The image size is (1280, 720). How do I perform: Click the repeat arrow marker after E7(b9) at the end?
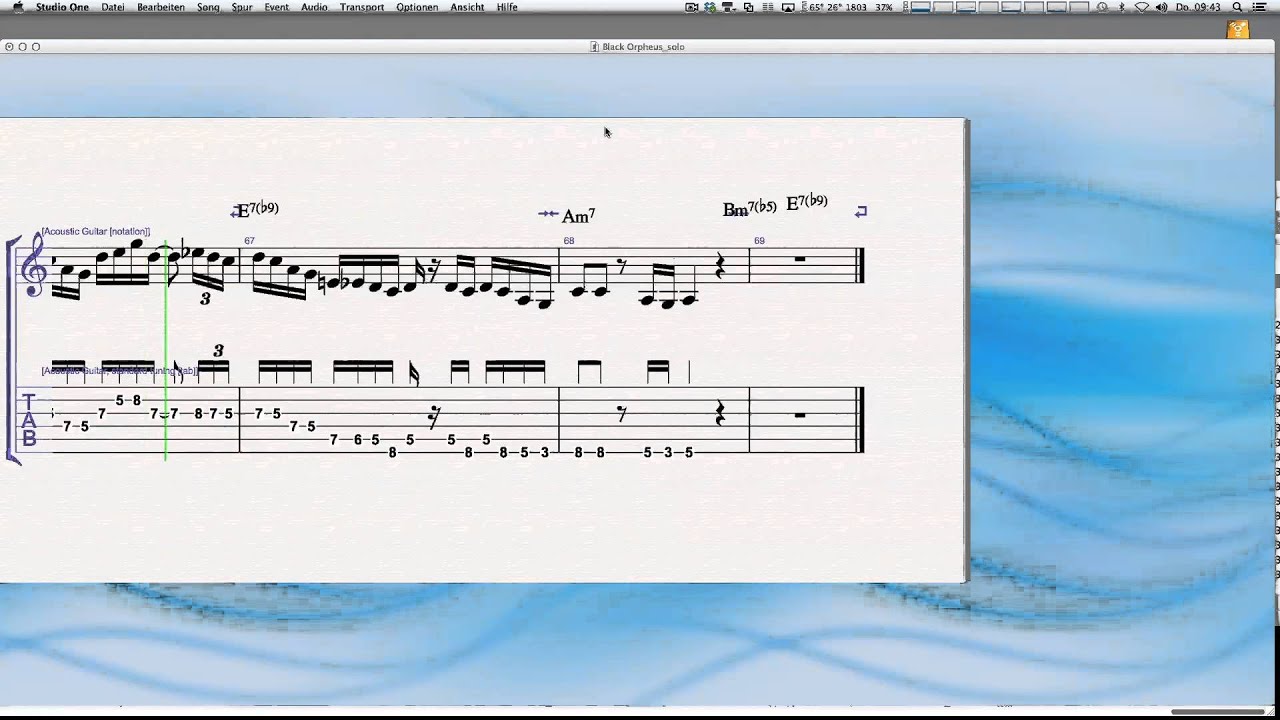pyautogui.click(x=861, y=211)
